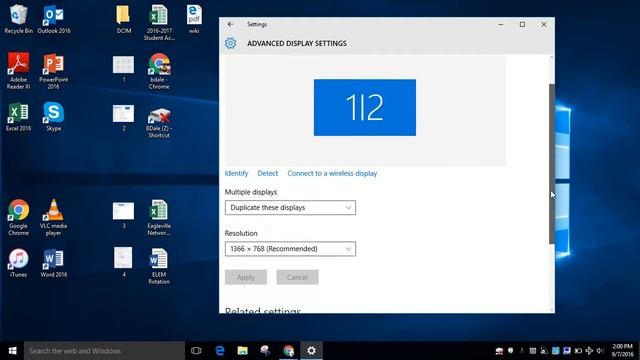Screen dimensions: 640x360
Task: Select the Recycle Bin desktop icon
Action: pyautogui.click(x=18, y=19)
